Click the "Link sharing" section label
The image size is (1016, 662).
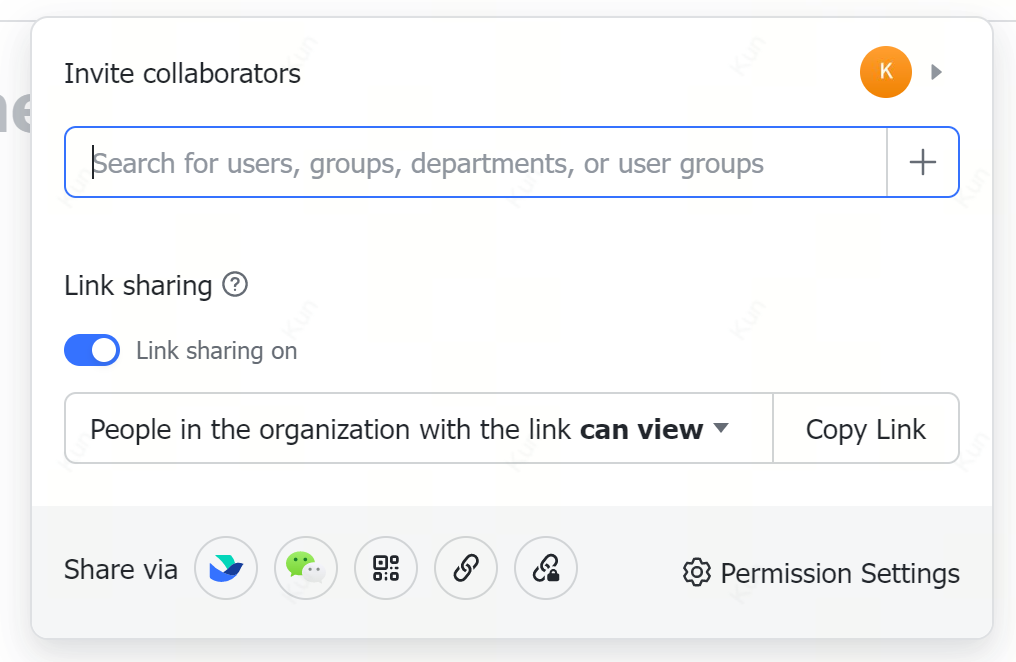[x=138, y=286]
